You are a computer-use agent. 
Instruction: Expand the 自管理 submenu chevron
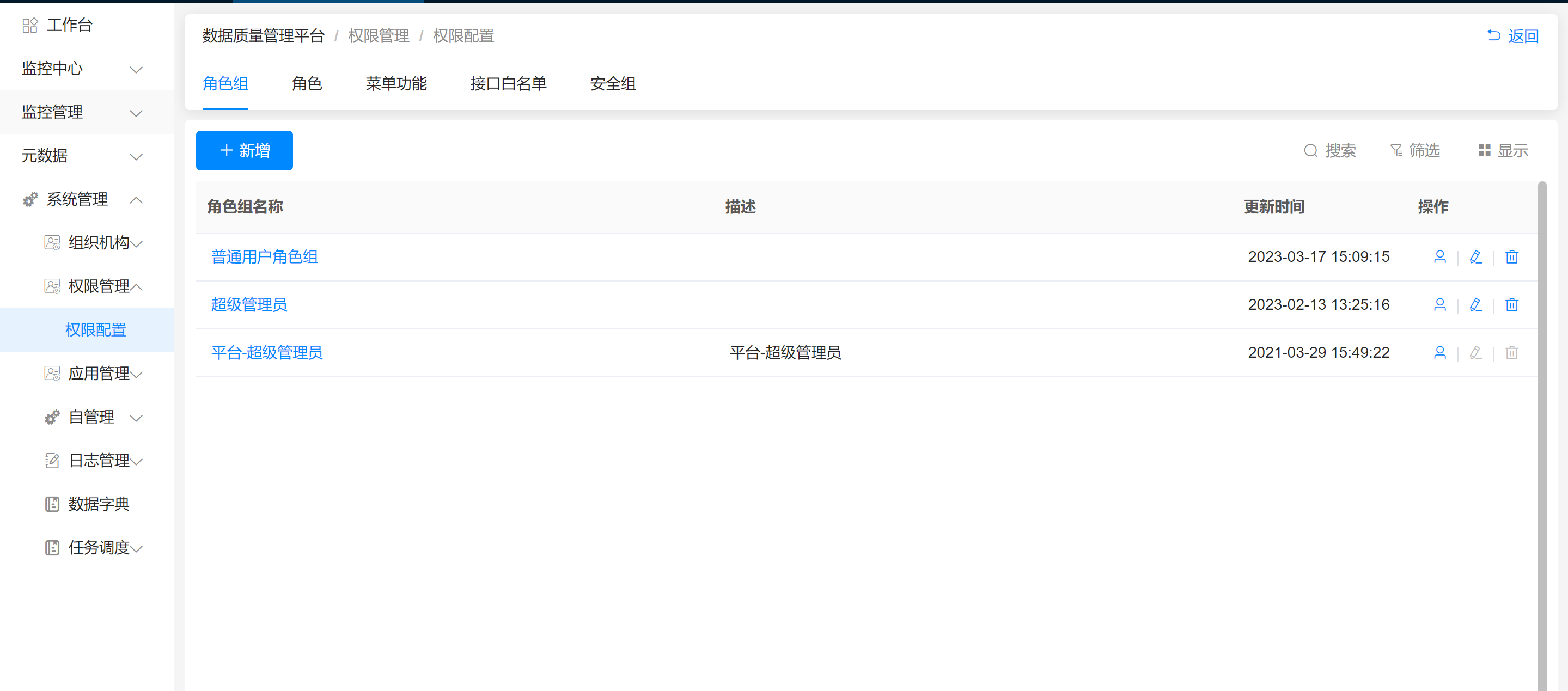(136, 418)
